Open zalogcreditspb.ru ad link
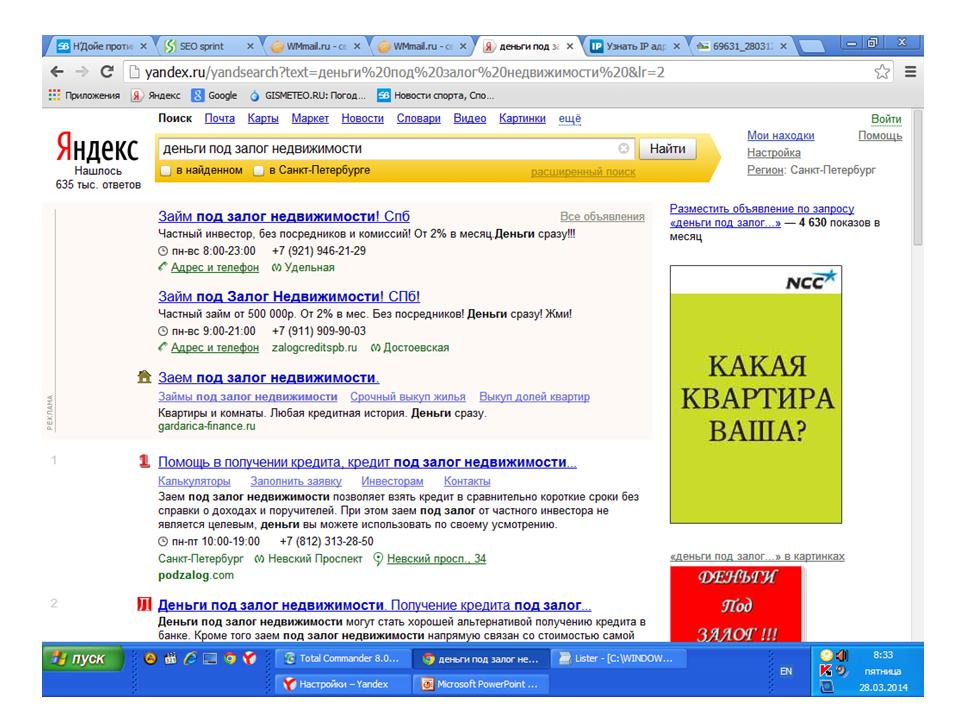 (314, 347)
